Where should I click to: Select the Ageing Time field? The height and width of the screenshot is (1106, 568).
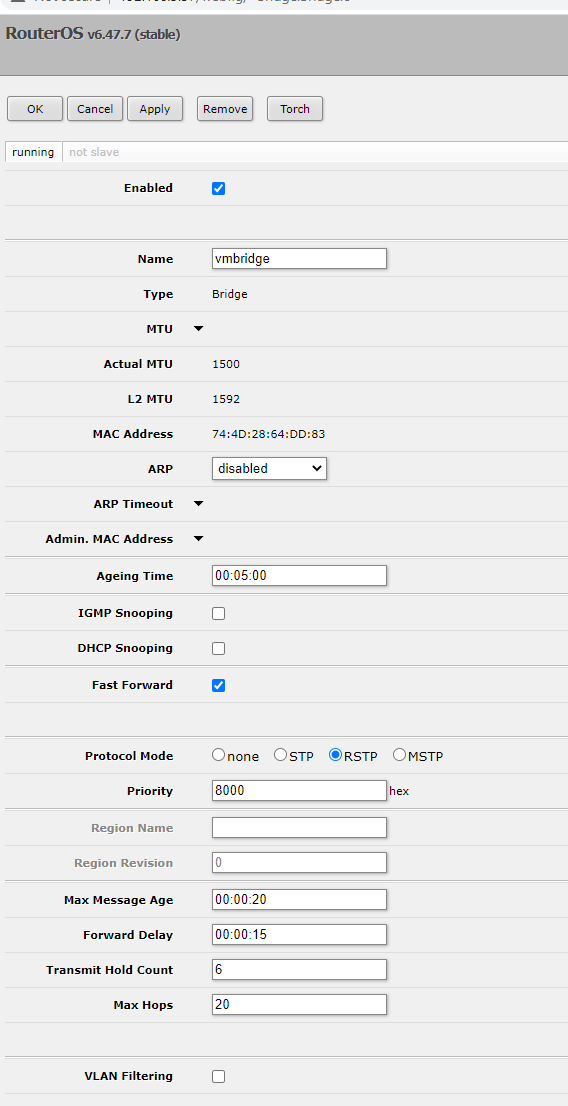(299, 576)
